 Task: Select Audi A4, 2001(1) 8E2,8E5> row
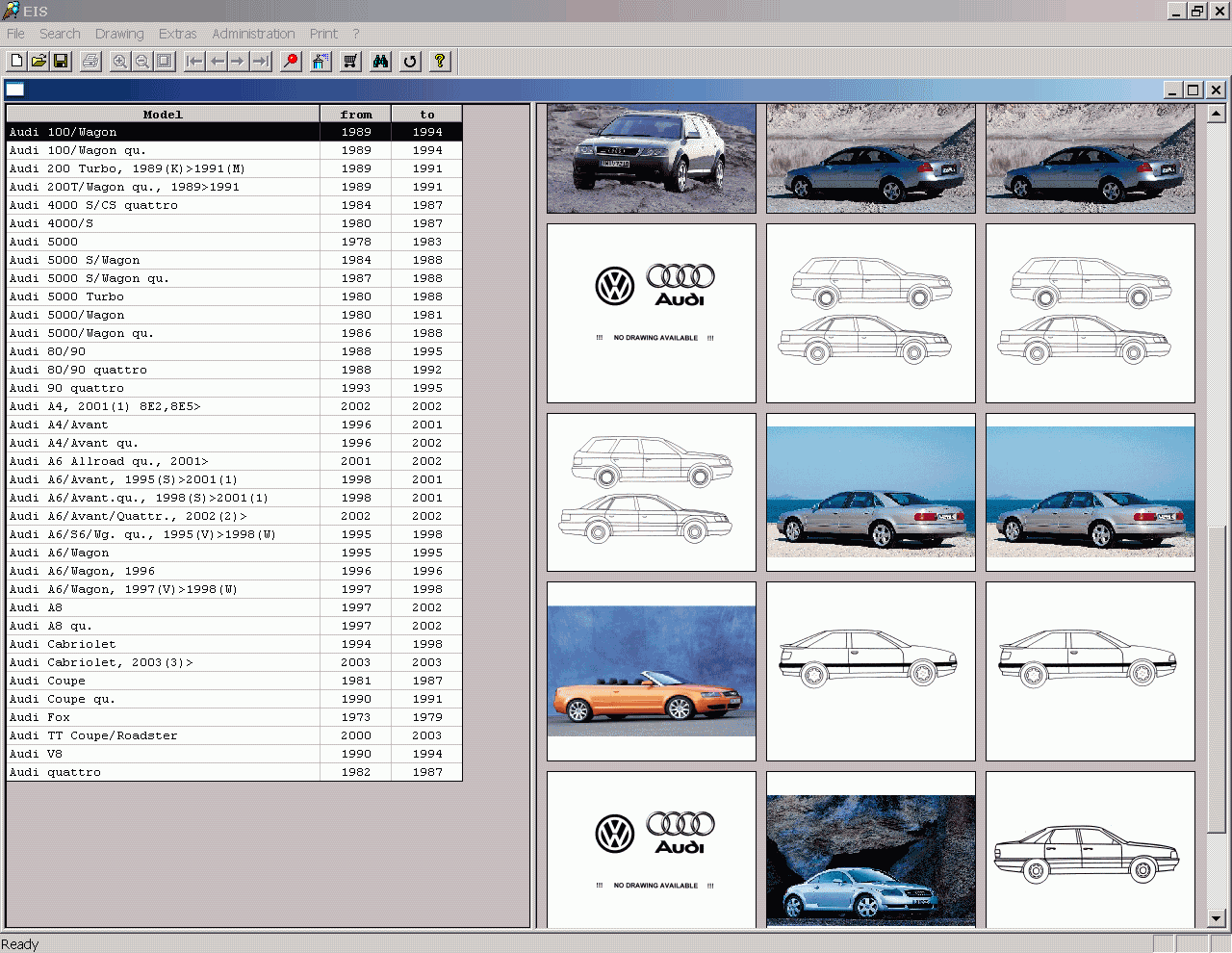point(234,406)
